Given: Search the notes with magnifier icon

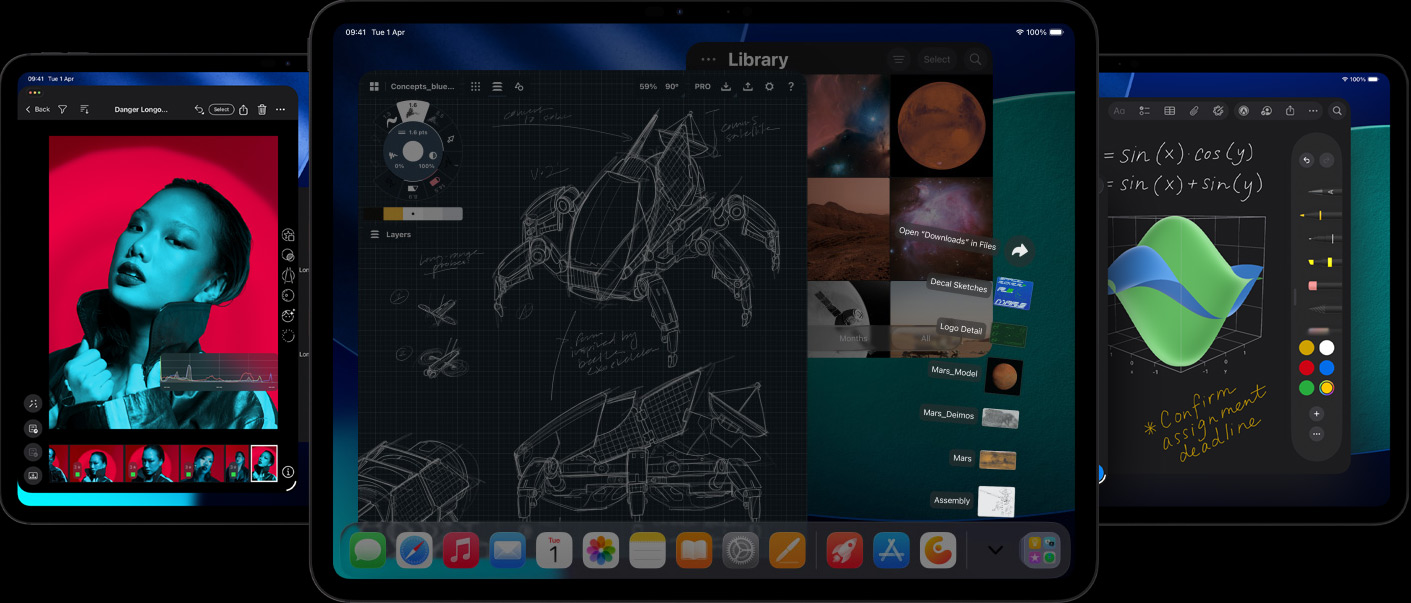Looking at the screenshot, I should click(x=1336, y=111).
